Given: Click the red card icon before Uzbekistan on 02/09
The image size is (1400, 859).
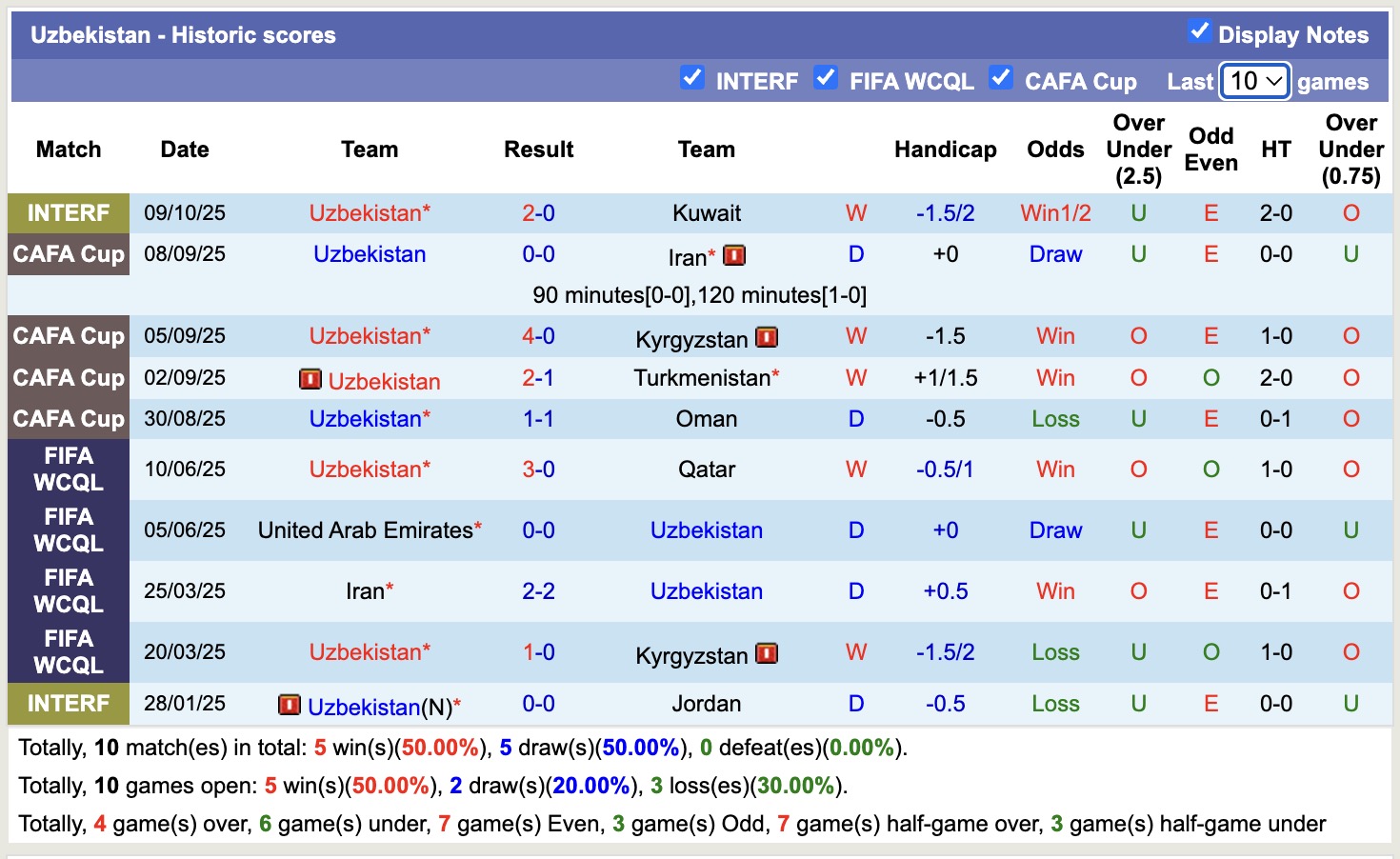Looking at the screenshot, I should point(310,378).
